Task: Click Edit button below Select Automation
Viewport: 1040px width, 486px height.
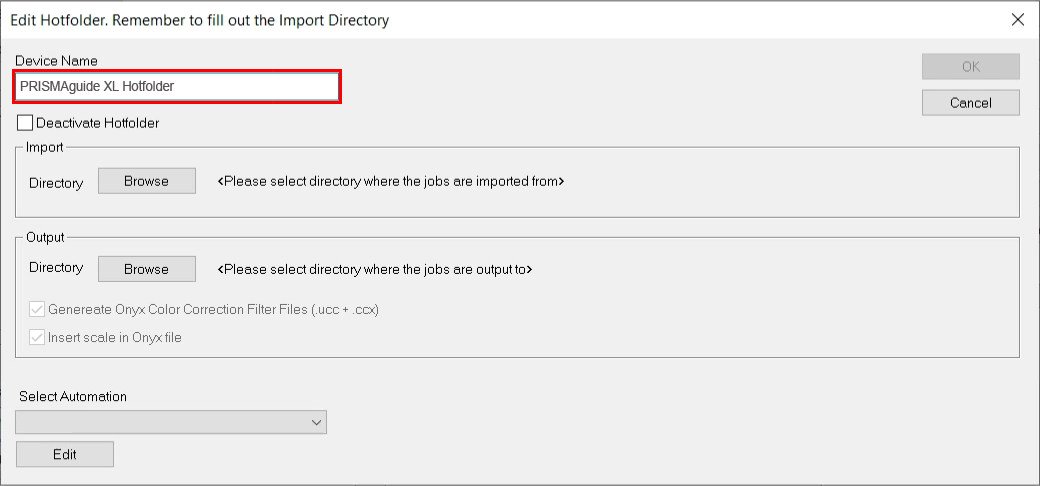Action: pos(65,454)
